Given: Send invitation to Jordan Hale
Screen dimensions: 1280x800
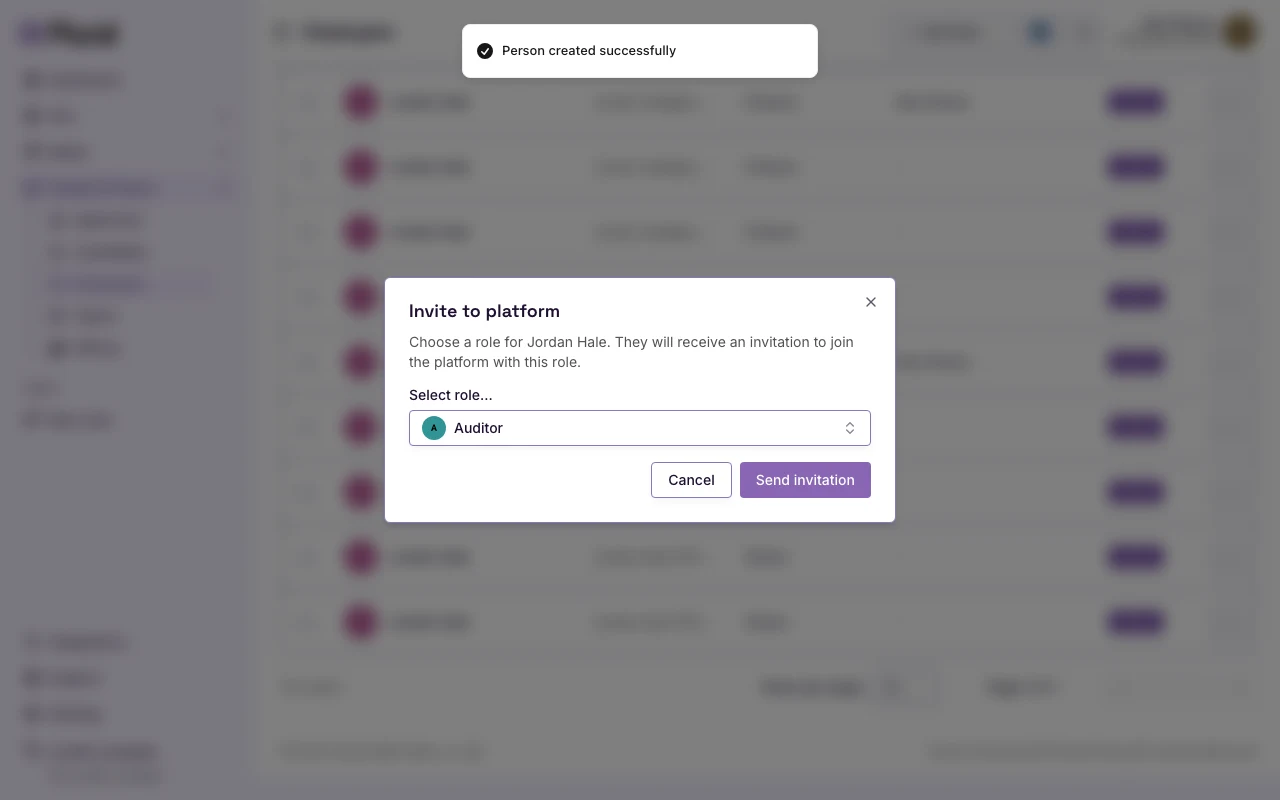Looking at the screenshot, I should (805, 480).
